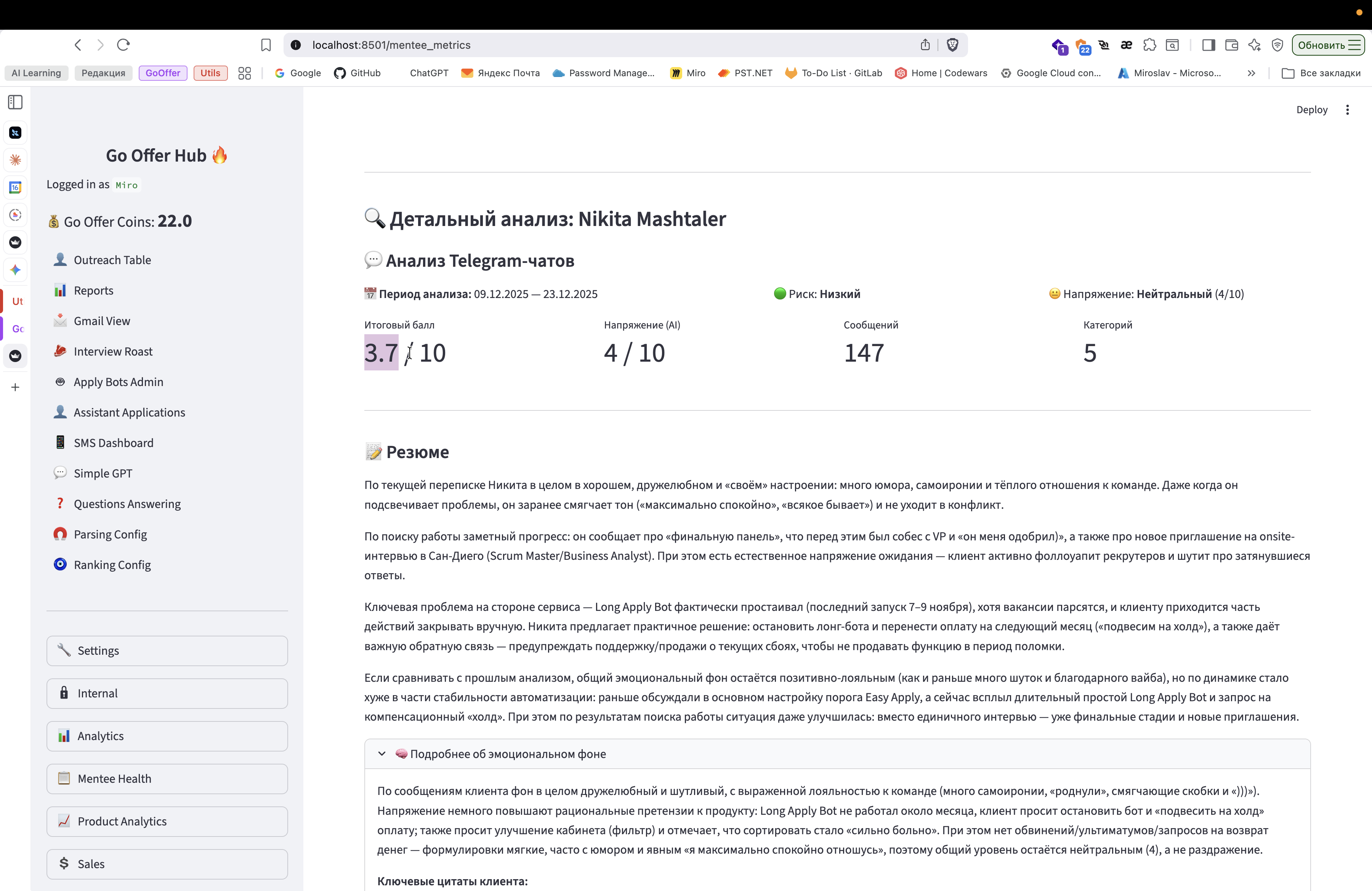The width and height of the screenshot is (1372, 891).
Task: Open the GoOffer bookmark folder
Action: click(x=163, y=73)
